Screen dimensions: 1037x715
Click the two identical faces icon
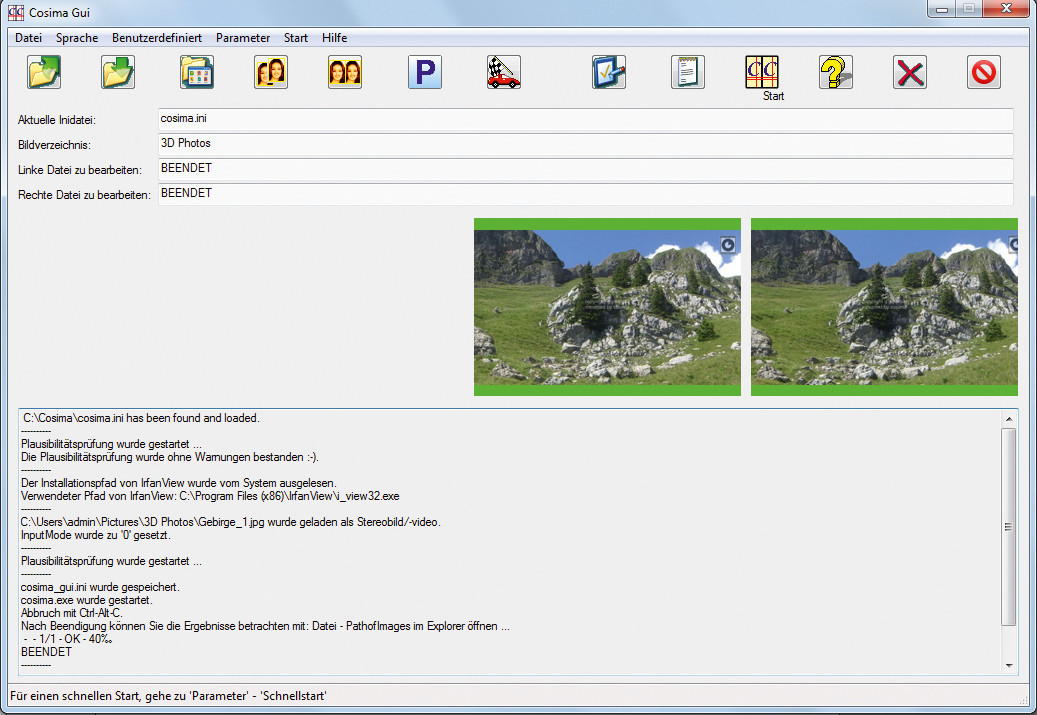click(345, 72)
